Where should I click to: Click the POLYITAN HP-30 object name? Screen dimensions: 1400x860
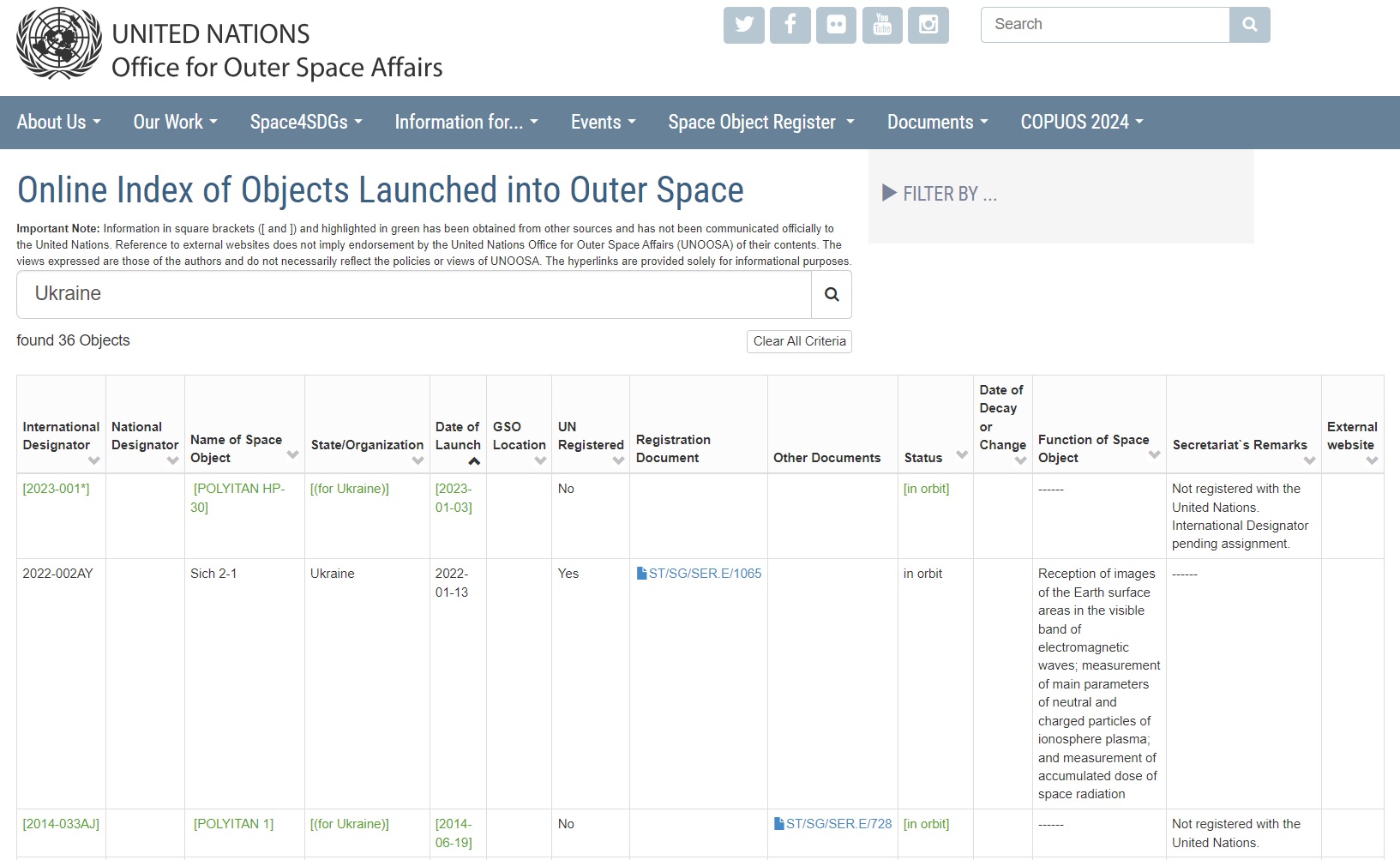tap(237, 498)
